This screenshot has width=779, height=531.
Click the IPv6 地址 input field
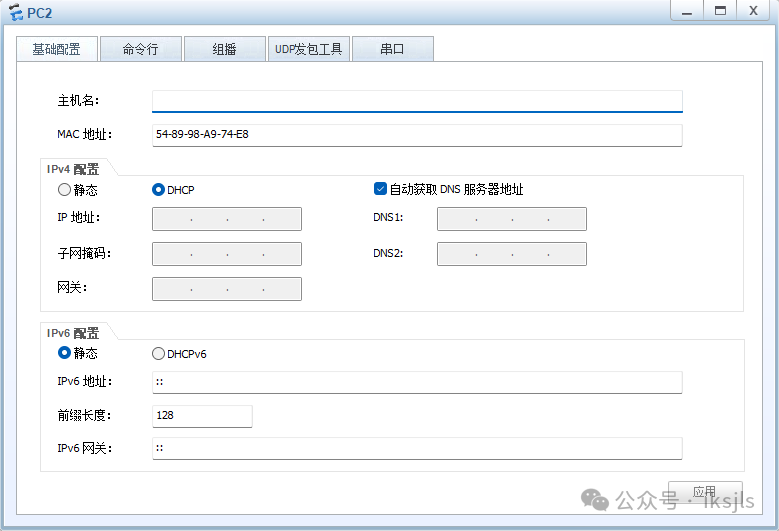[x=417, y=382]
